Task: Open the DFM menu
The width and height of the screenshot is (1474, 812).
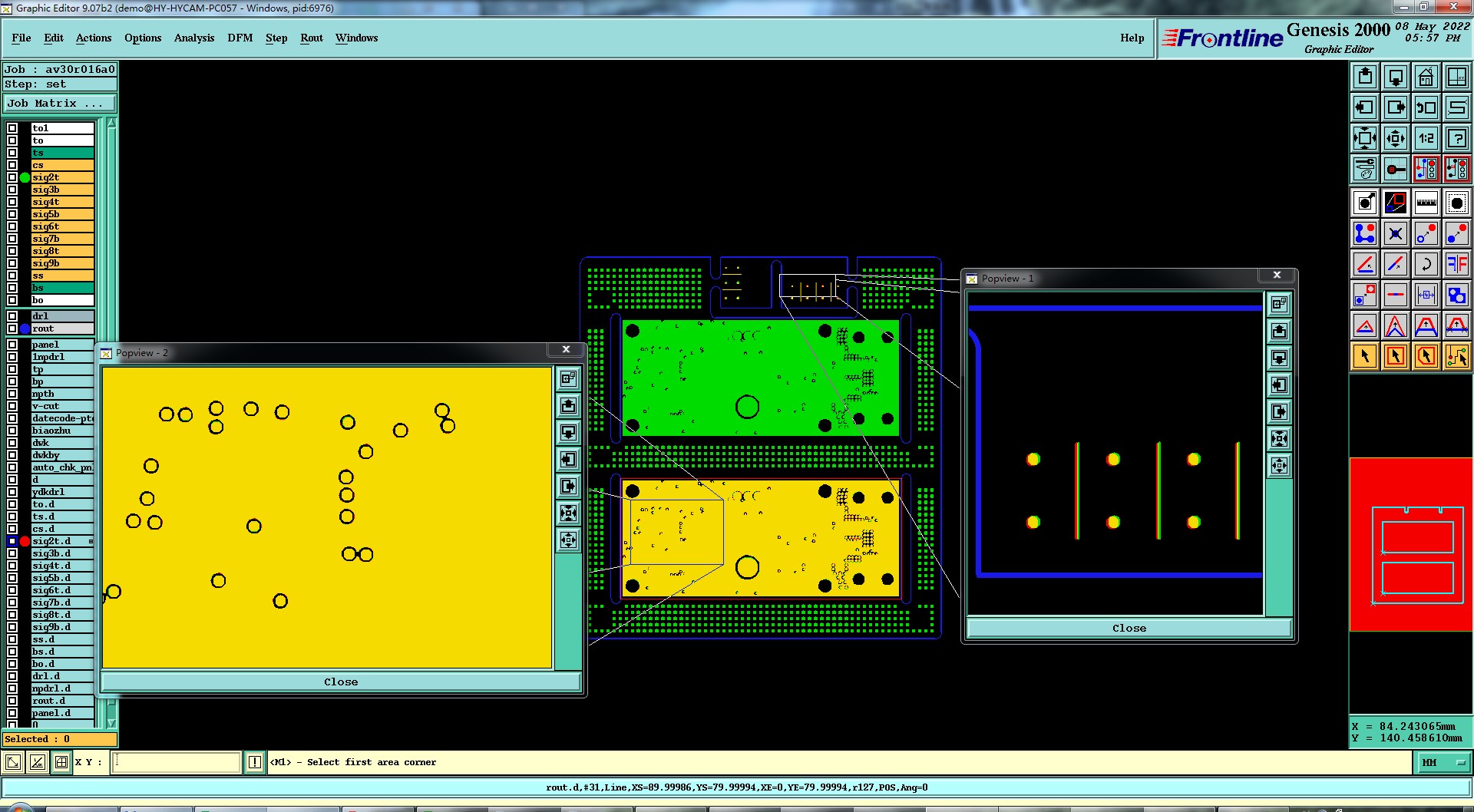Action: pyautogui.click(x=240, y=38)
